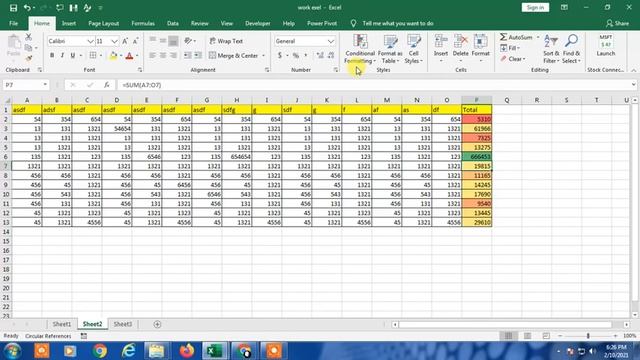The width and height of the screenshot is (640, 360).
Task: Click the Insert Function fx icon
Action: 107,85
